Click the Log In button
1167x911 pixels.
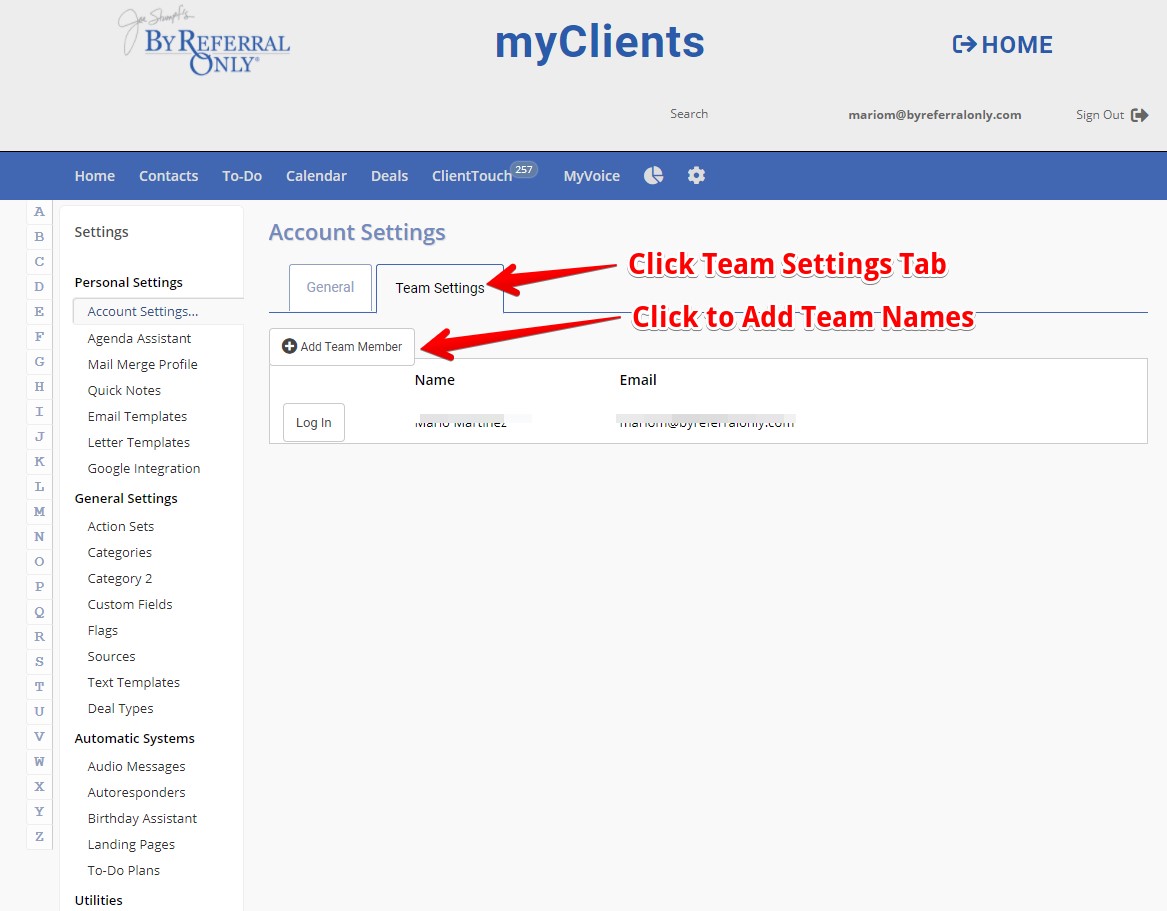[x=313, y=423]
